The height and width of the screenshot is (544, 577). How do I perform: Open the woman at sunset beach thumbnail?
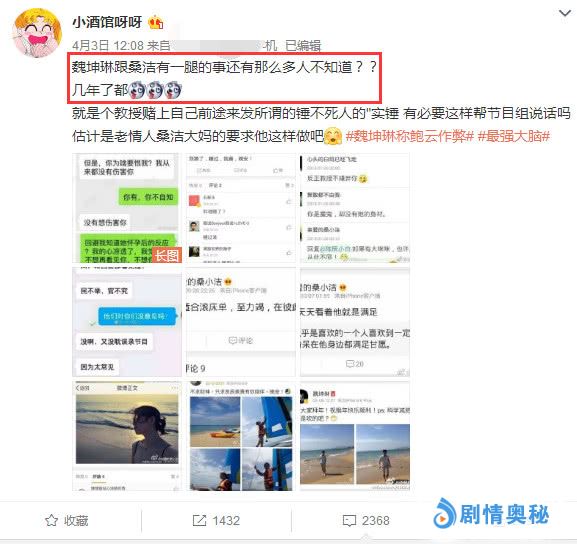click(127, 436)
